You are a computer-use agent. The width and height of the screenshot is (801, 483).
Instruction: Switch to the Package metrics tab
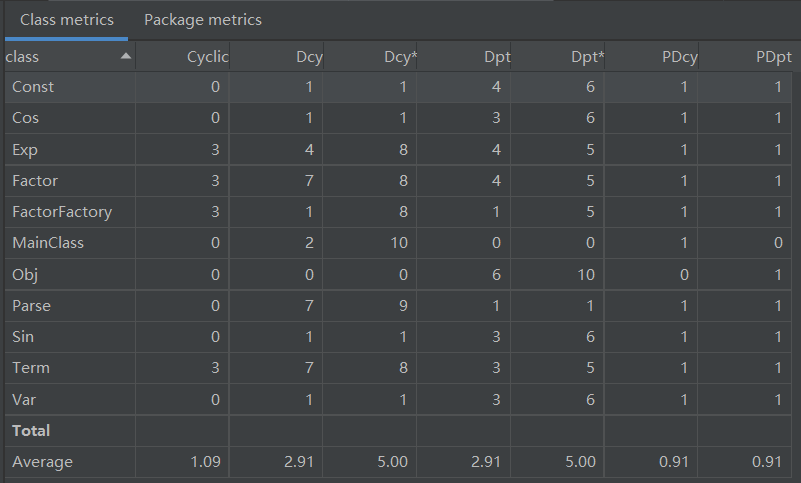[x=203, y=20]
